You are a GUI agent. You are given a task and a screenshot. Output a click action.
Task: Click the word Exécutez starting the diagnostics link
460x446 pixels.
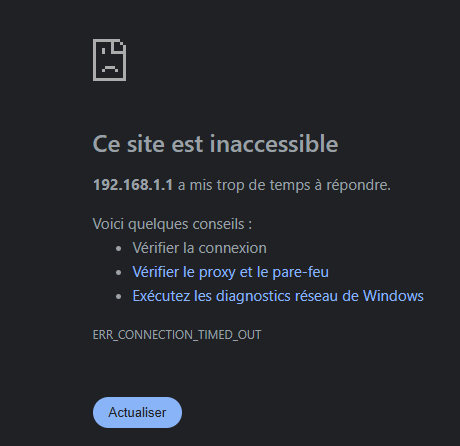(x=161, y=296)
